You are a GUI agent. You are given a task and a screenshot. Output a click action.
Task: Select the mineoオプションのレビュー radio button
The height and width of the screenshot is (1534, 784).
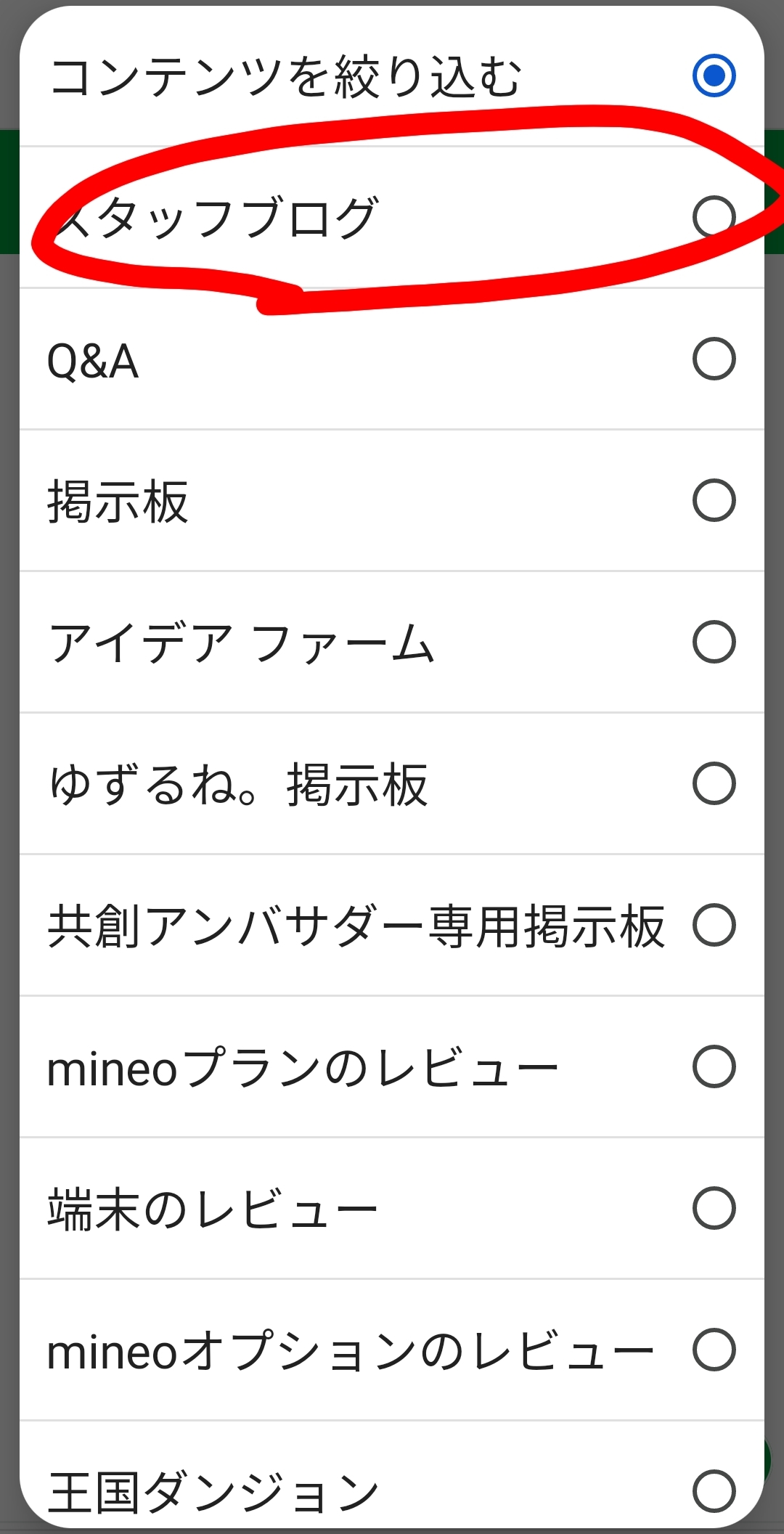tap(714, 1350)
